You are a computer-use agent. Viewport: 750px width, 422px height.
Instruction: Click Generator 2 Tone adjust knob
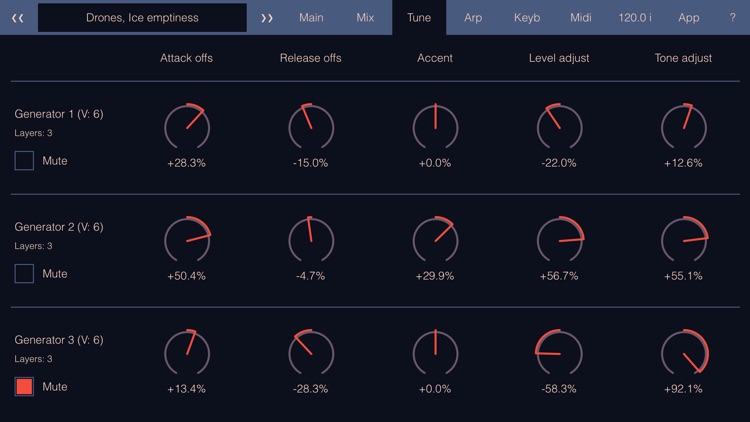coord(684,240)
